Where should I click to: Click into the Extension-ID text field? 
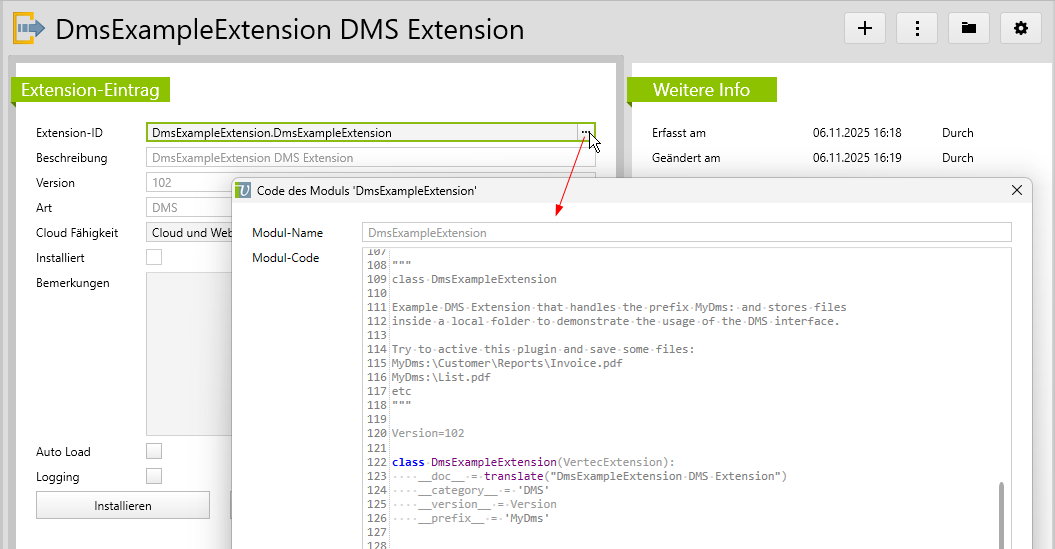pos(360,133)
